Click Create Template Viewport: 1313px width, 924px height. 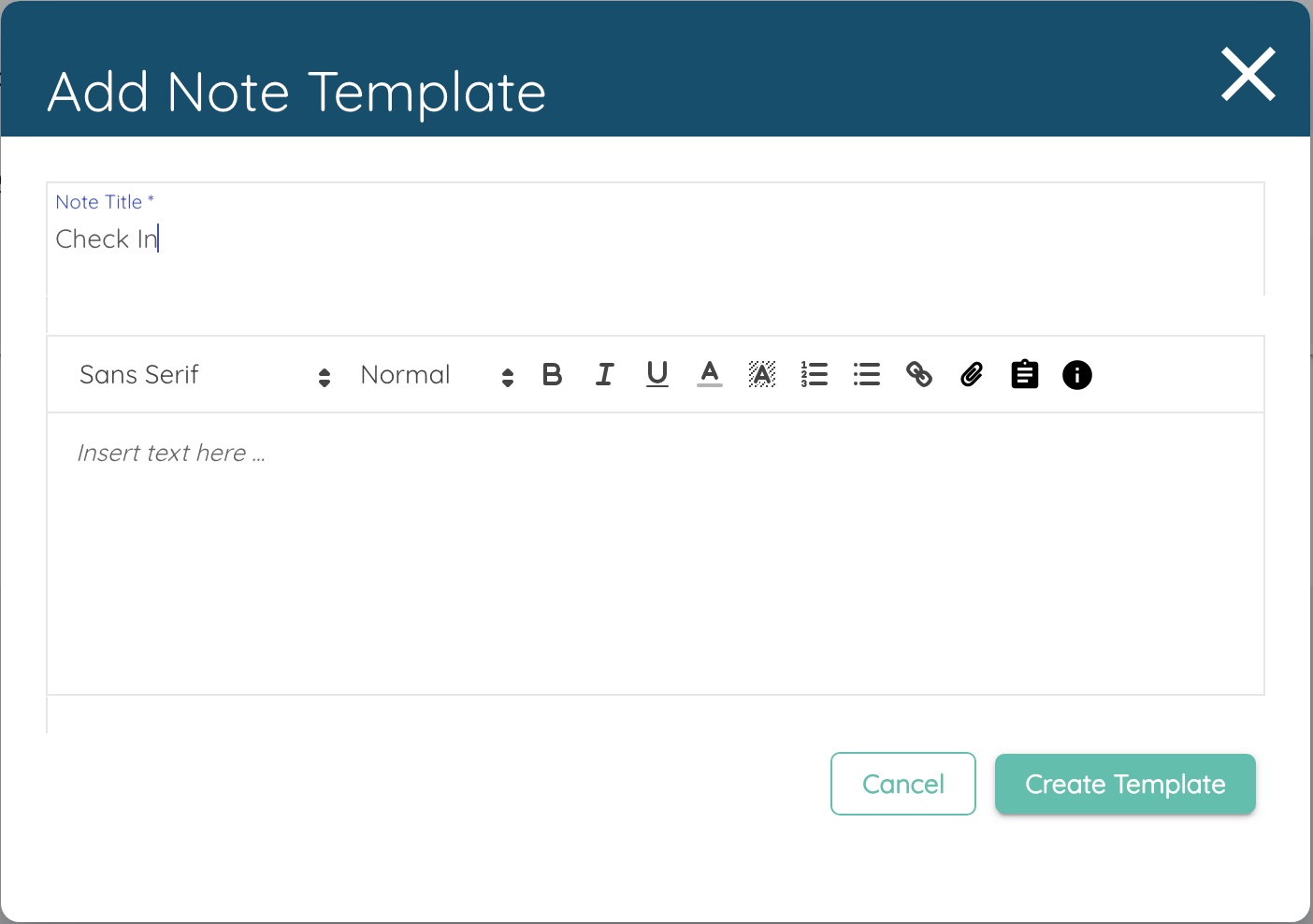tap(1124, 784)
